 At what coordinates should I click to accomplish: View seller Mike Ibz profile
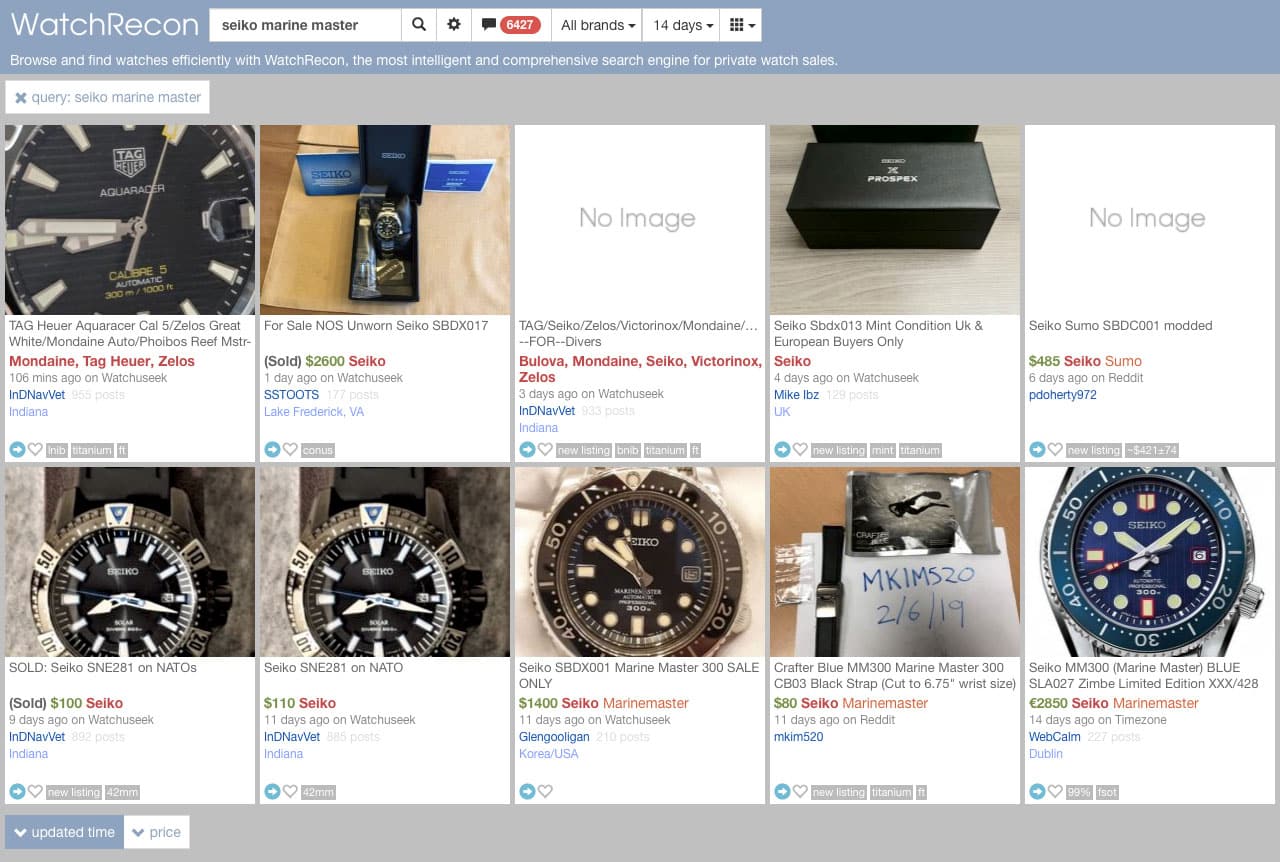796,395
